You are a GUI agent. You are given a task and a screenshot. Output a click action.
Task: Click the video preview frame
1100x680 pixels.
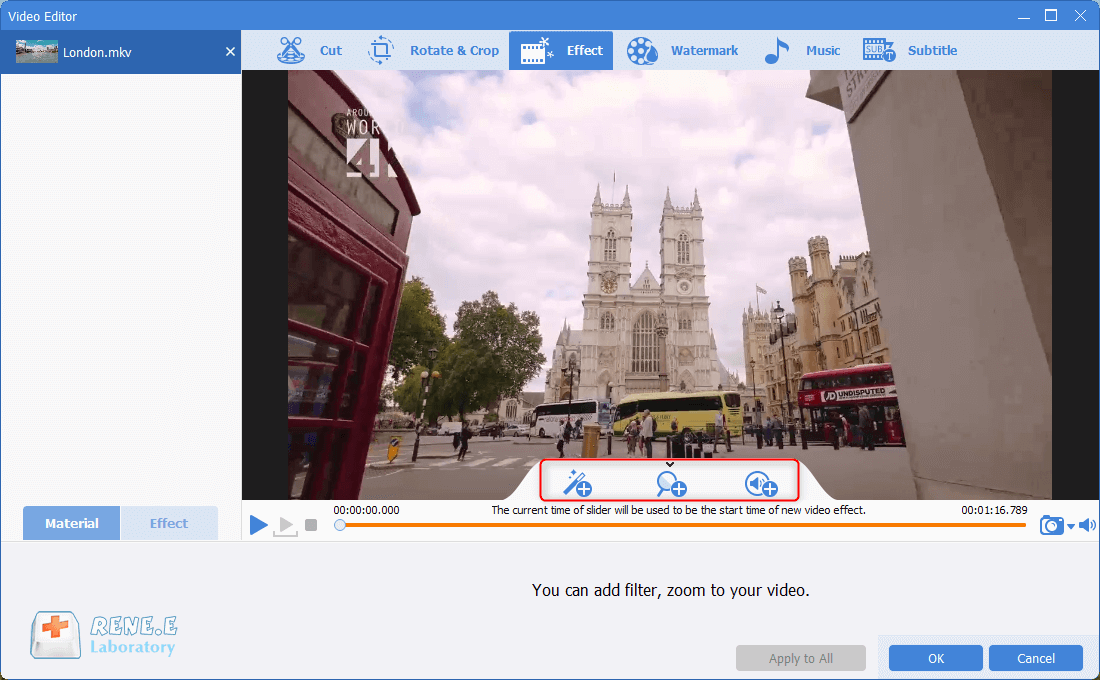point(669,284)
